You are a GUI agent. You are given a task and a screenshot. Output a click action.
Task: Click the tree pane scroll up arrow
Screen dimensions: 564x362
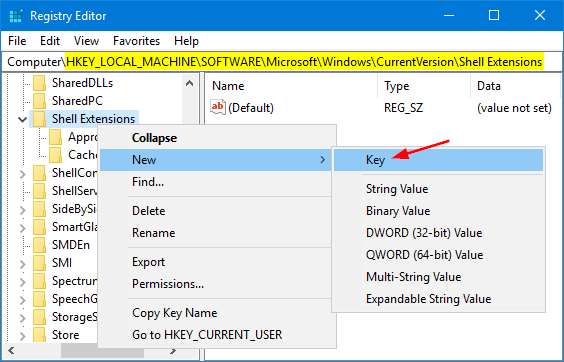pos(190,83)
